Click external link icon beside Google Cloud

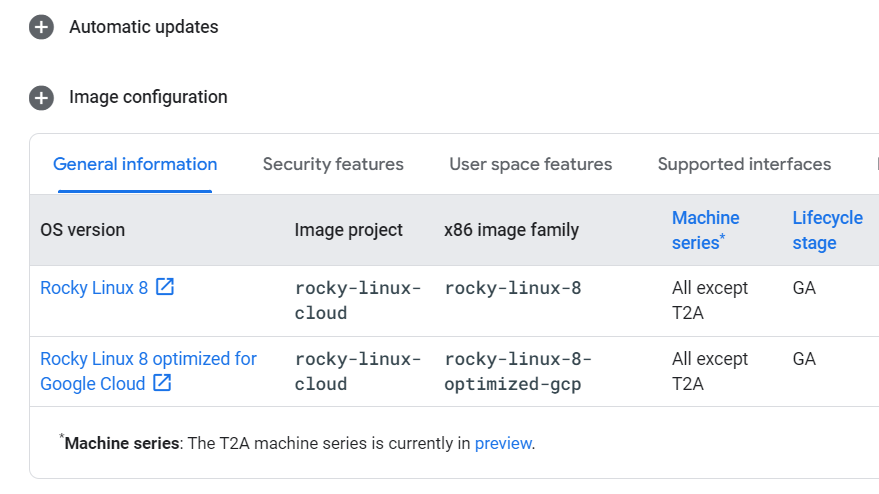click(x=162, y=383)
